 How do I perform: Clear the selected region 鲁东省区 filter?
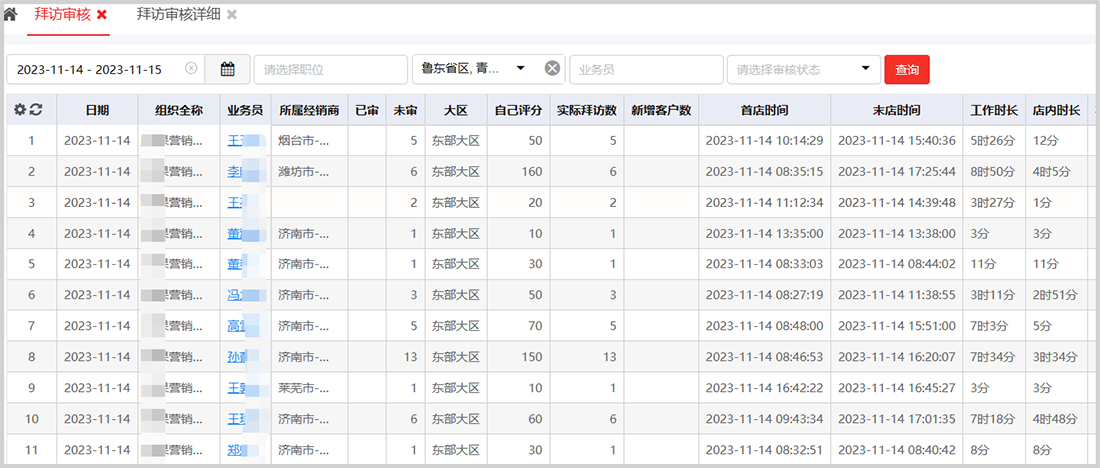click(552, 69)
